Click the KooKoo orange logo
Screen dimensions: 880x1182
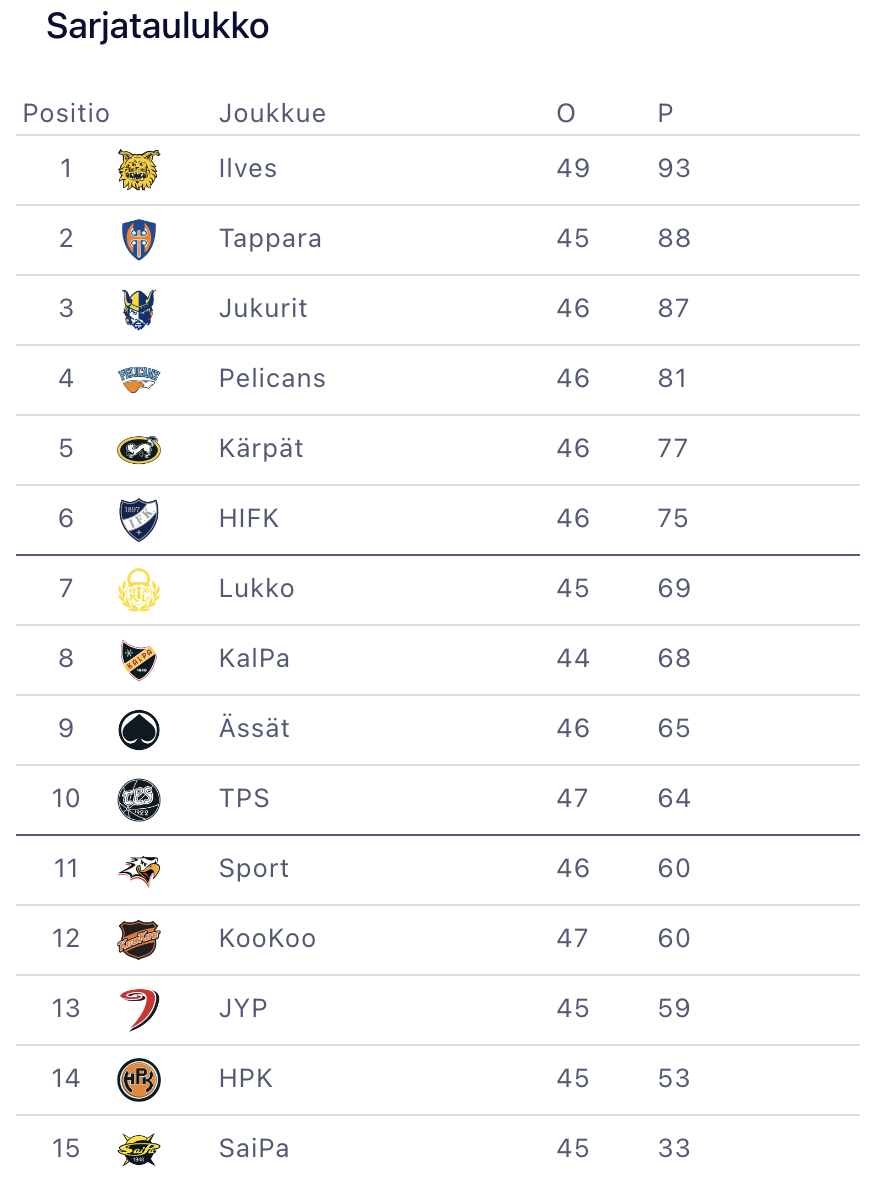[138, 939]
